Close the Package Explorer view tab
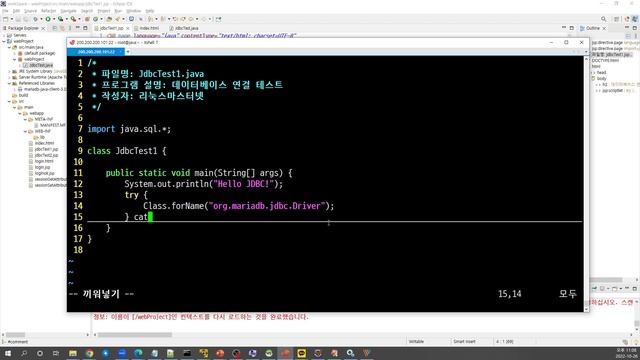Screen dimensions: 640x360 pos(43,29)
